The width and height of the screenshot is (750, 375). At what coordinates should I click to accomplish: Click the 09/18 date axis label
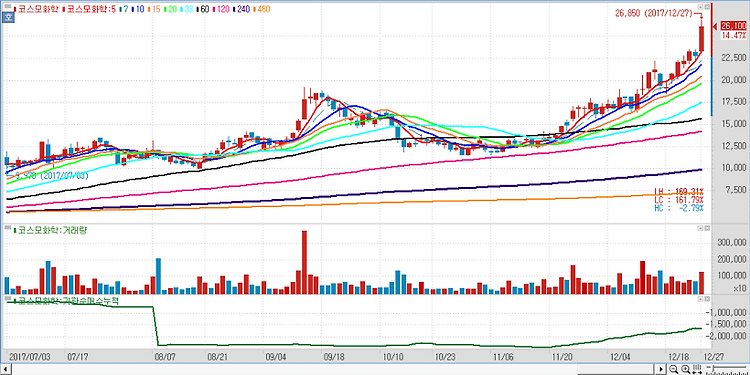pos(334,356)
